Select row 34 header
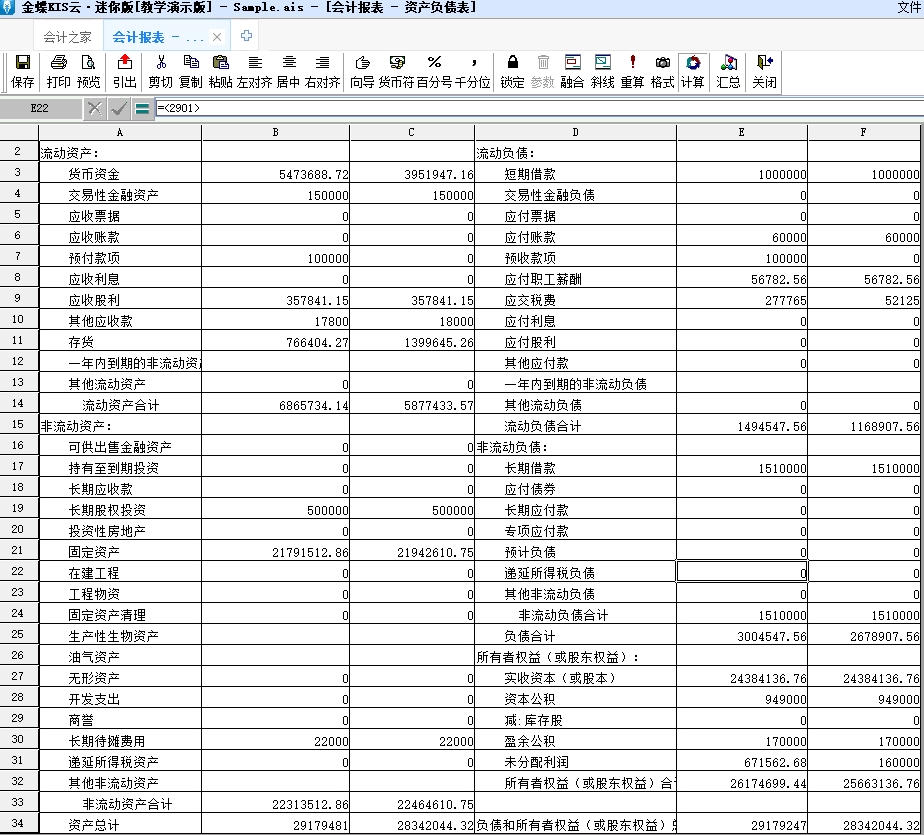Viewport: 924px width, 835px height. point(18,823)
